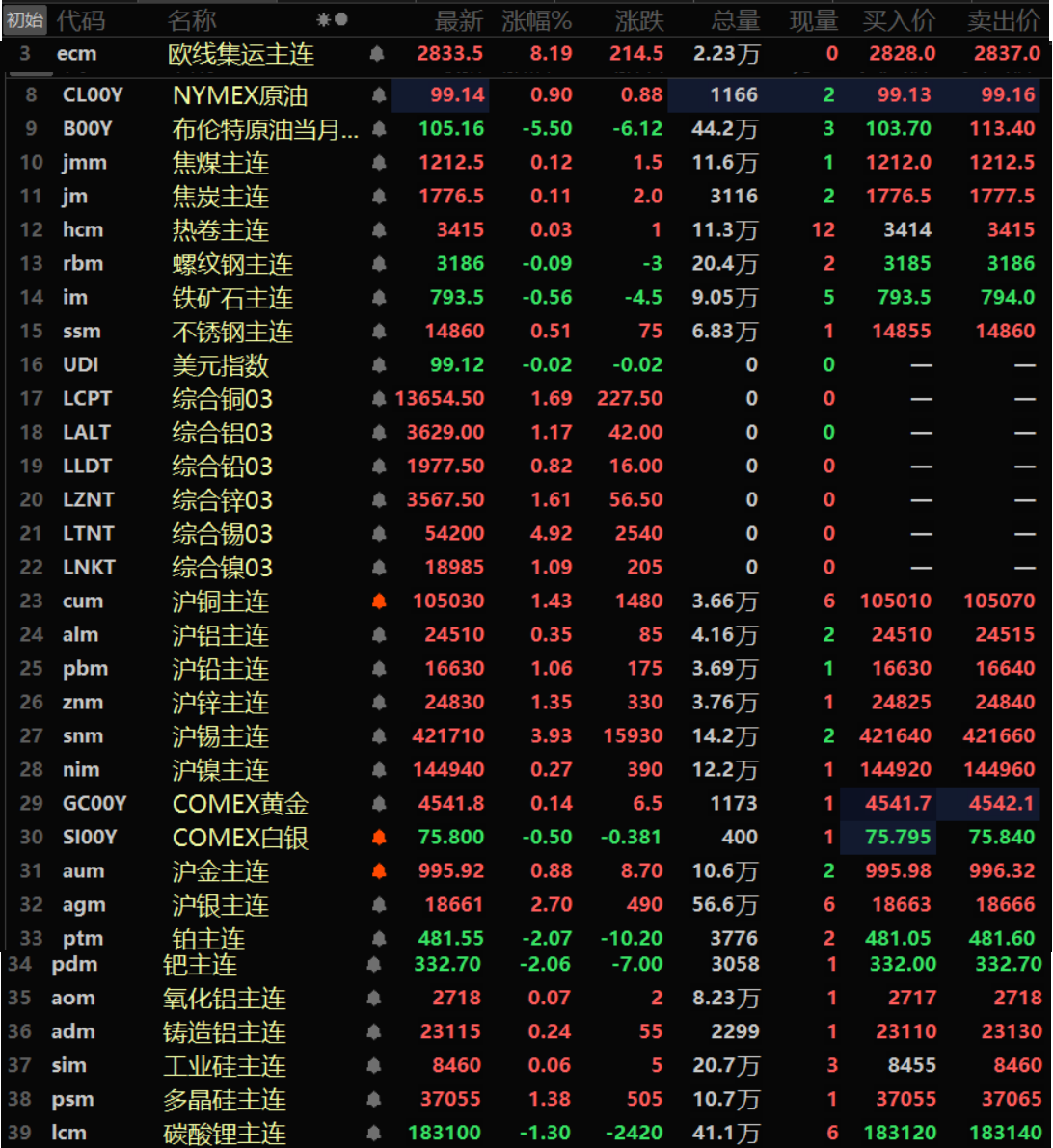Select the UDI code cell
This screenshot has height=1148, width=1053.
(81, 364)
